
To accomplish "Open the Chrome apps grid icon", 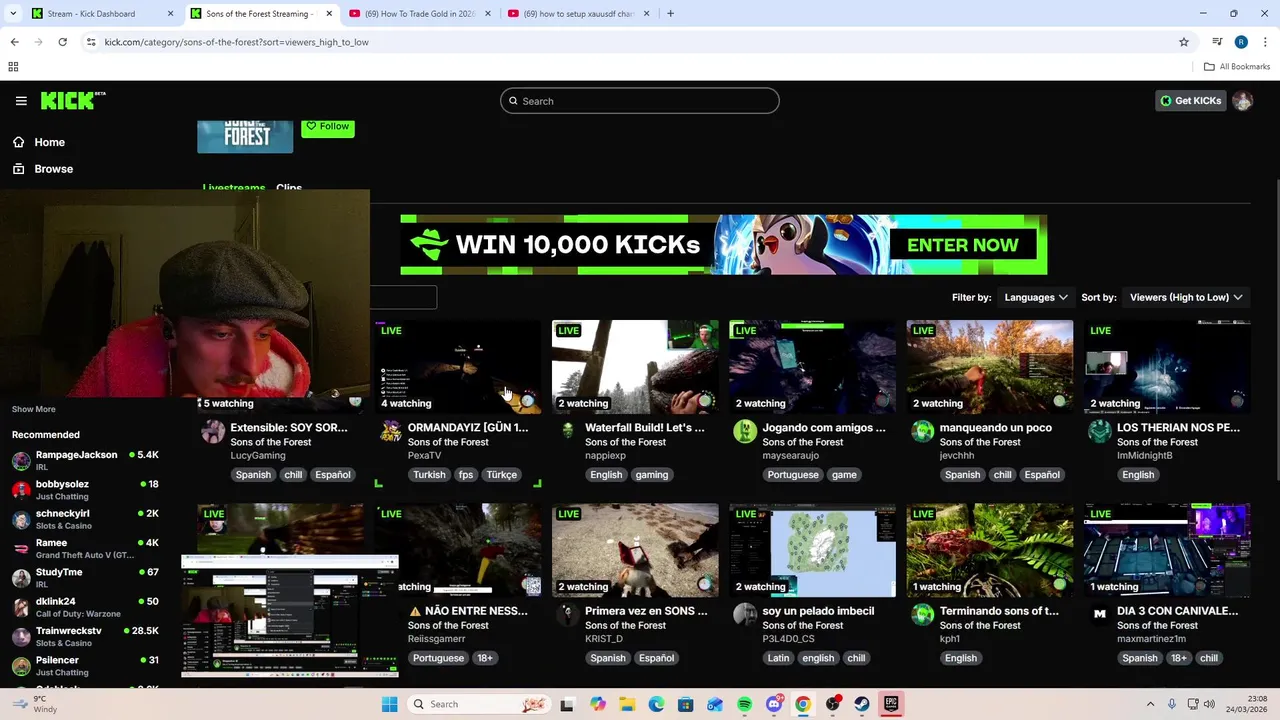I will (x=13, y=67).
